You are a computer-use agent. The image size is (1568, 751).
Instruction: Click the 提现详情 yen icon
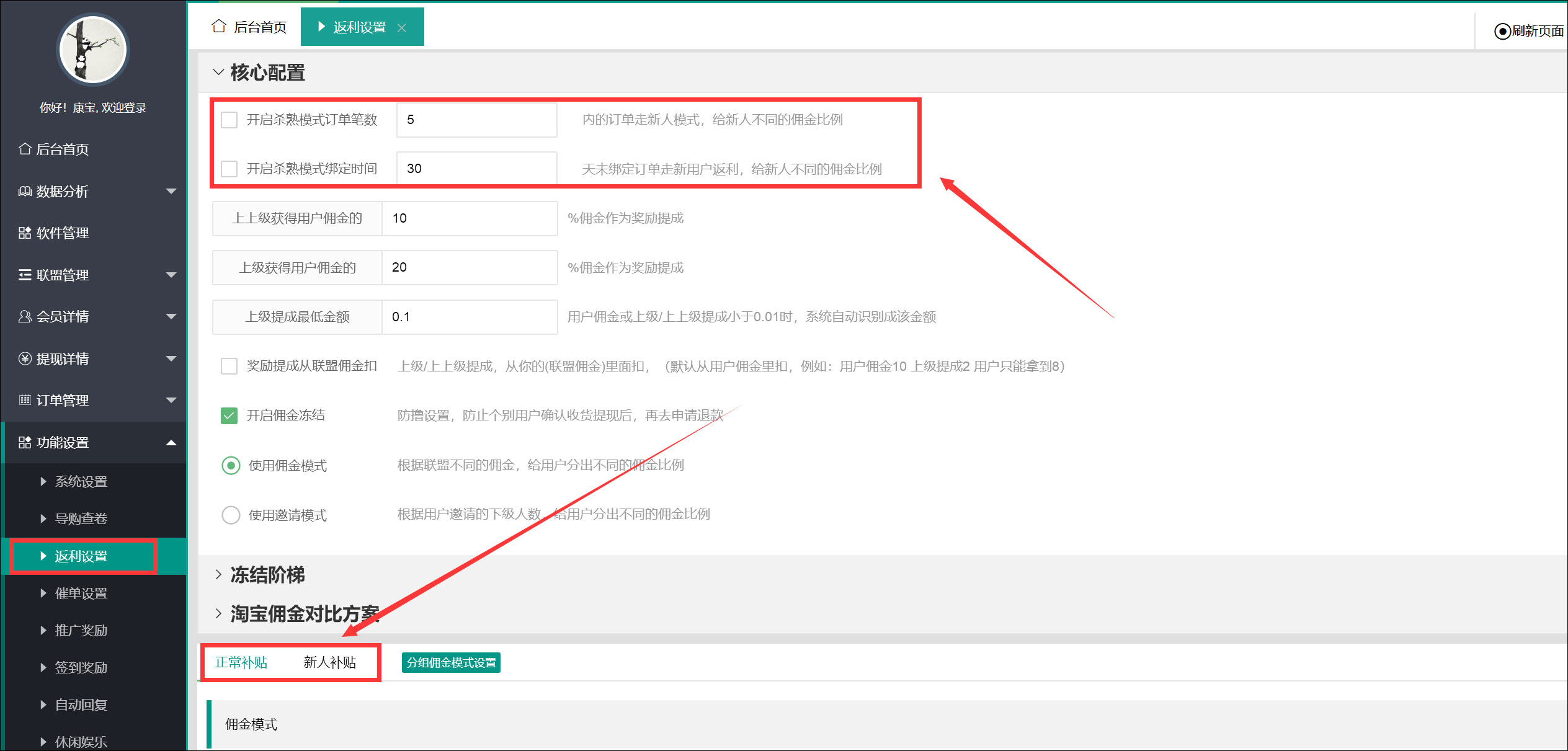point(25,358)
